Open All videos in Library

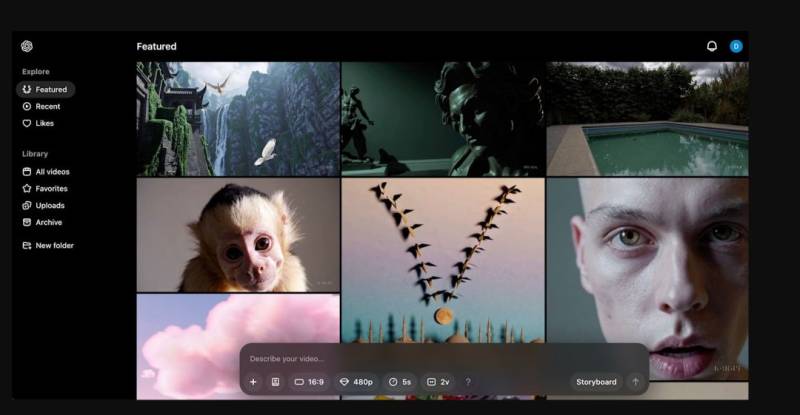pyautogui.click(x=52, y=172)
